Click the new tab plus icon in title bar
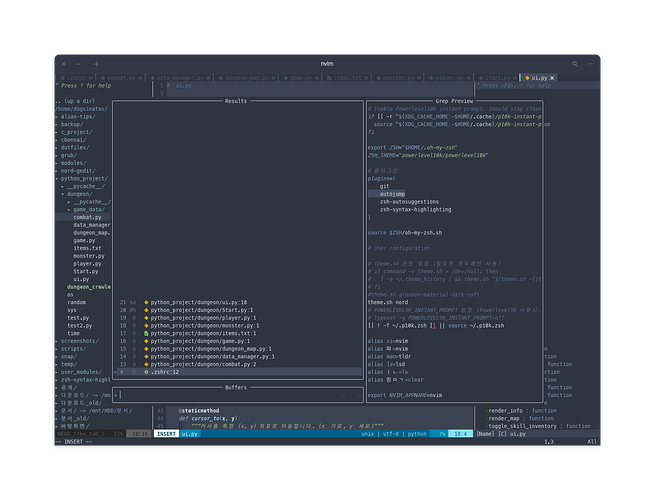This screenshot has width=654, height=500. (97, 62)
